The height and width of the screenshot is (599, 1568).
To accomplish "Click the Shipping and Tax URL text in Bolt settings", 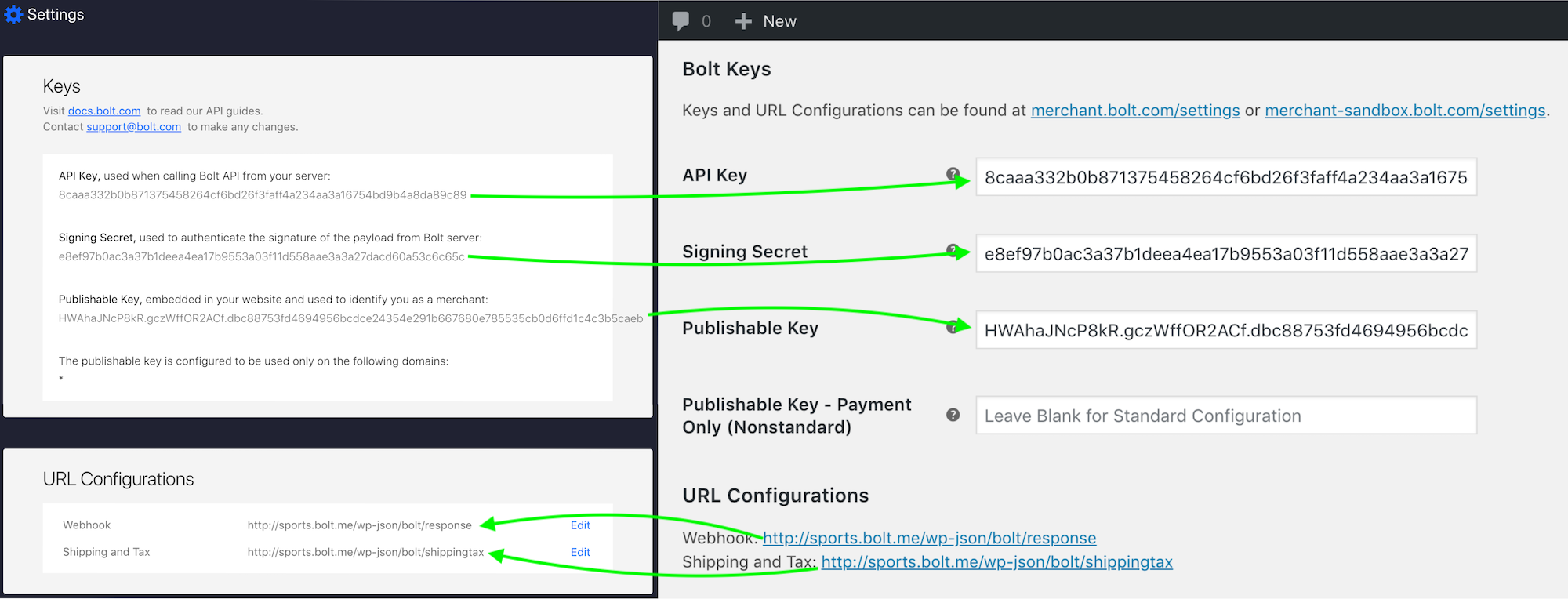I will 365,552.
